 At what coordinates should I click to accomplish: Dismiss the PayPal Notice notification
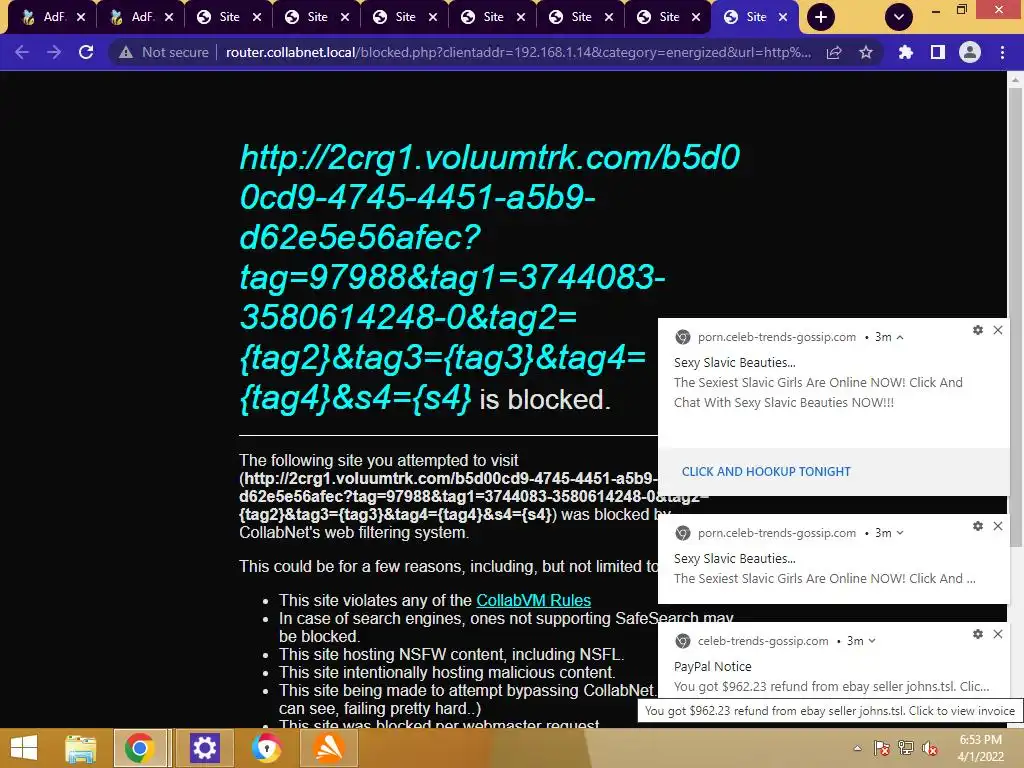(x=998, y=634)
